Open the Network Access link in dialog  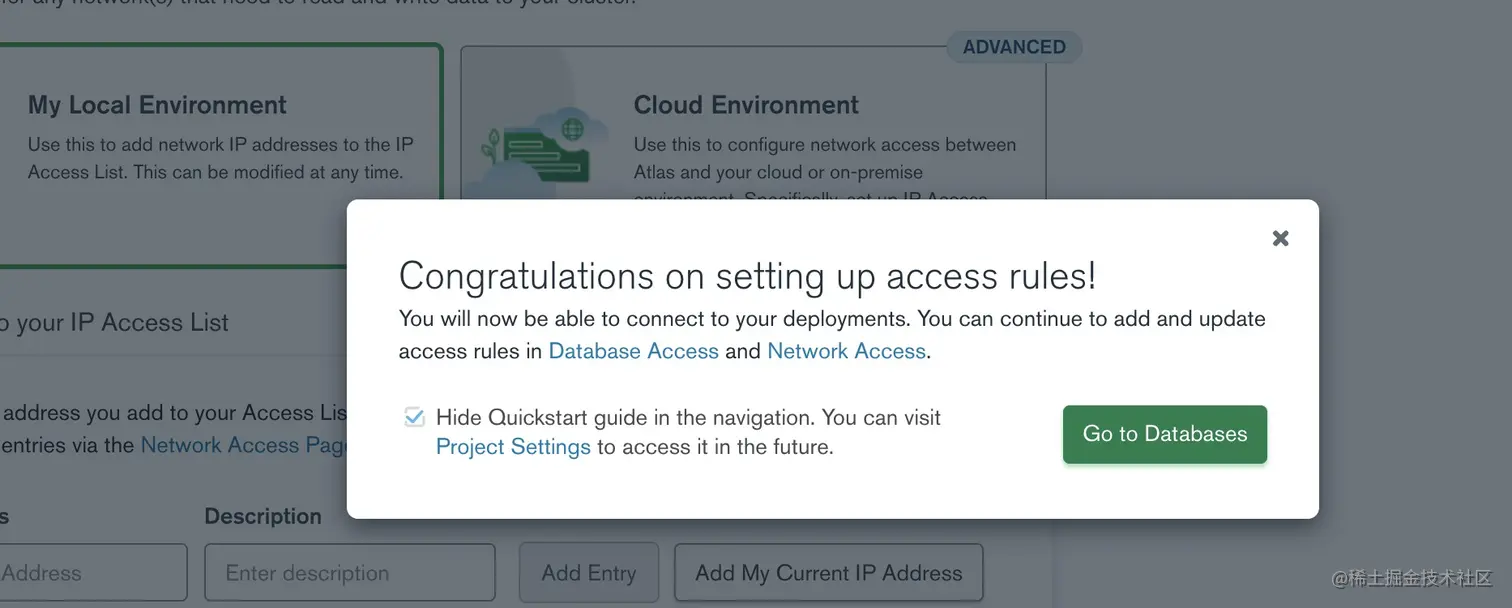point(846,351)
